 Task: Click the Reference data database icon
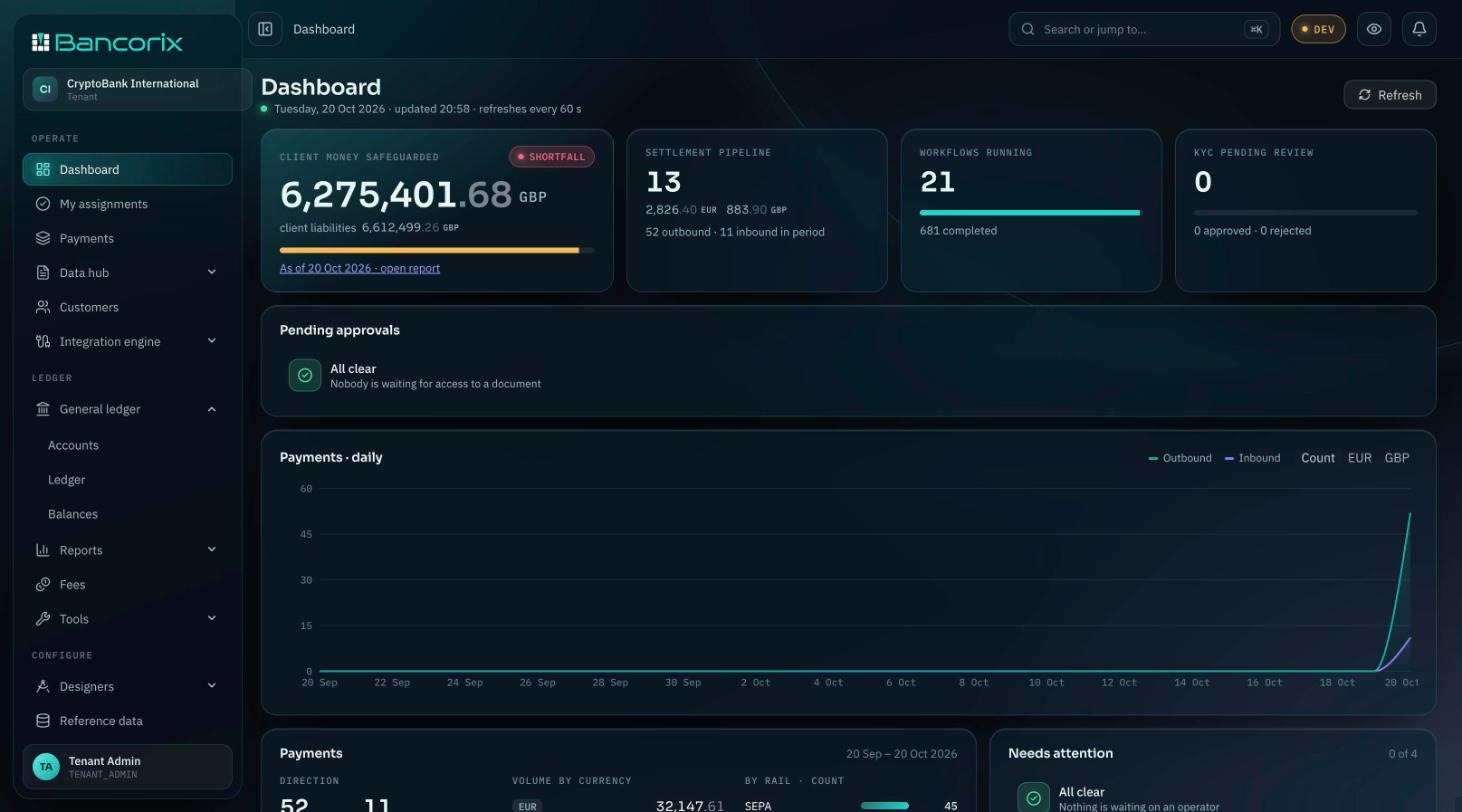[x=43, y=721]
